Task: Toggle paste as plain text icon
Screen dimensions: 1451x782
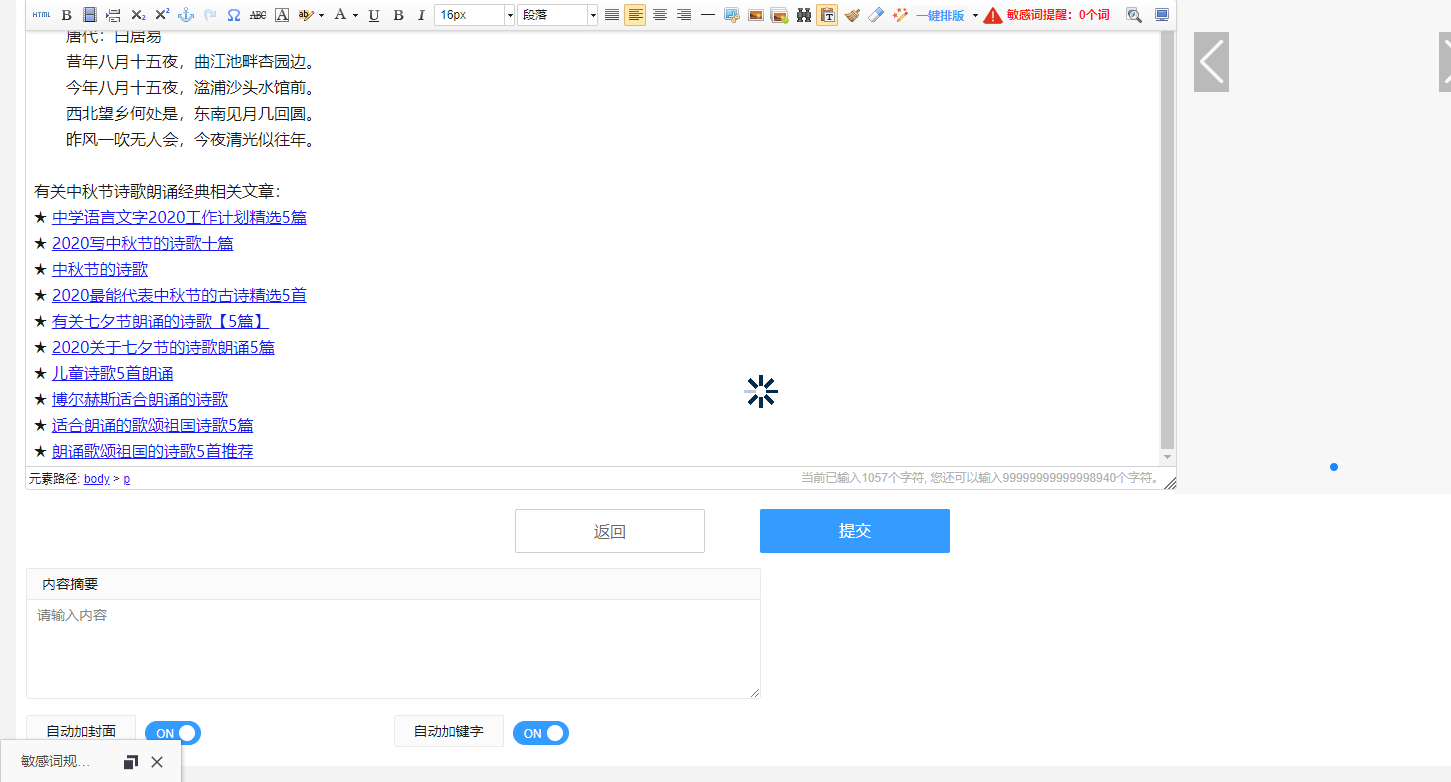Action: click(x=827, y=15)
